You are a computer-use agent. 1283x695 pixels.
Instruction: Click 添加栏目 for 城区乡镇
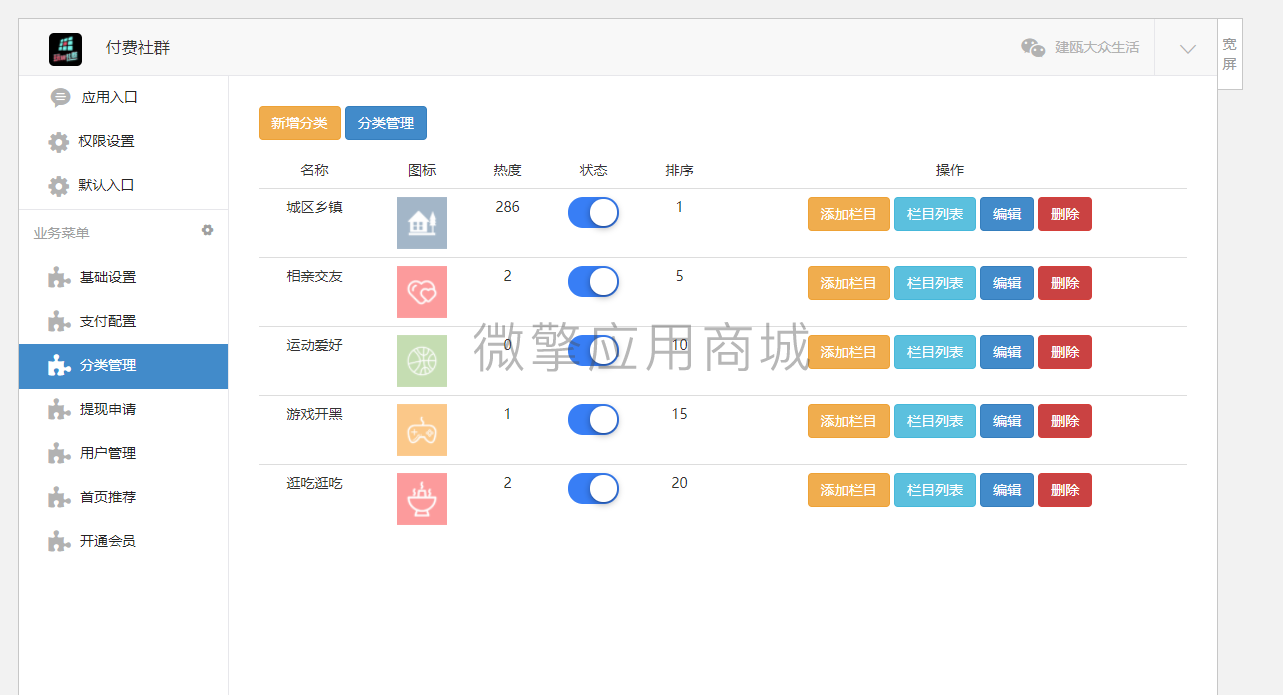[x=849, y=214]
